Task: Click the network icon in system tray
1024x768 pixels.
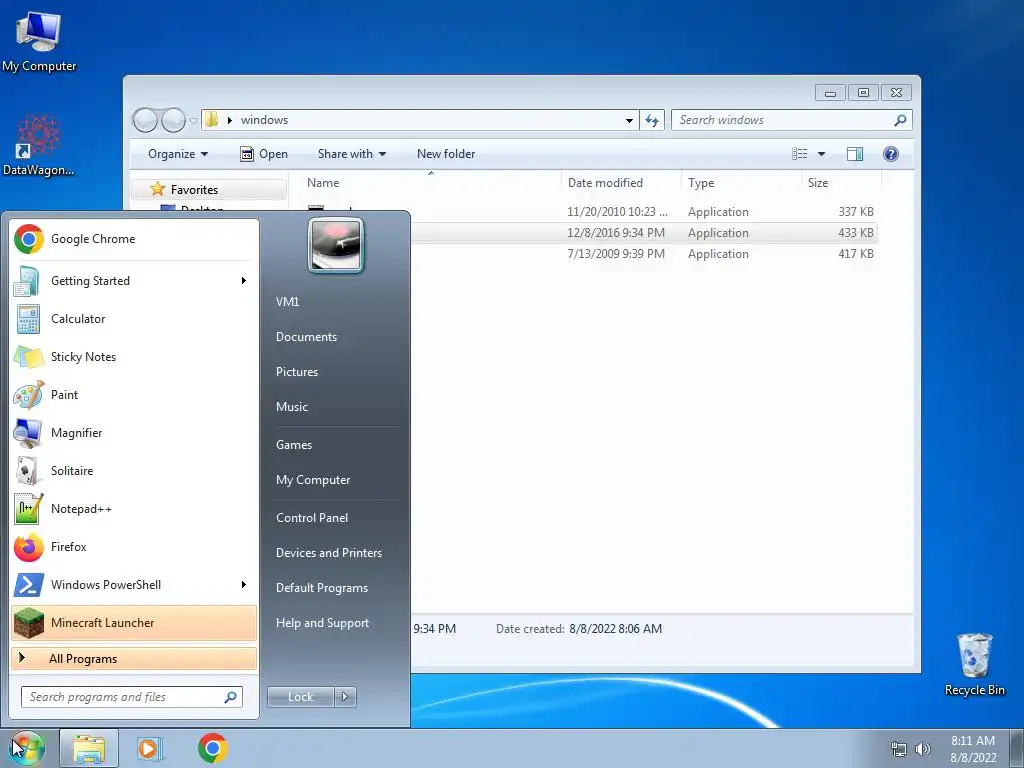Action: (x=899, y=749)
